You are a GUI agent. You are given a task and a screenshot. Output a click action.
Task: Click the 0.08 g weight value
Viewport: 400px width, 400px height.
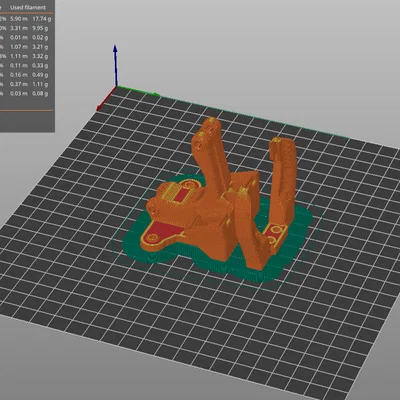coord(40,94)
